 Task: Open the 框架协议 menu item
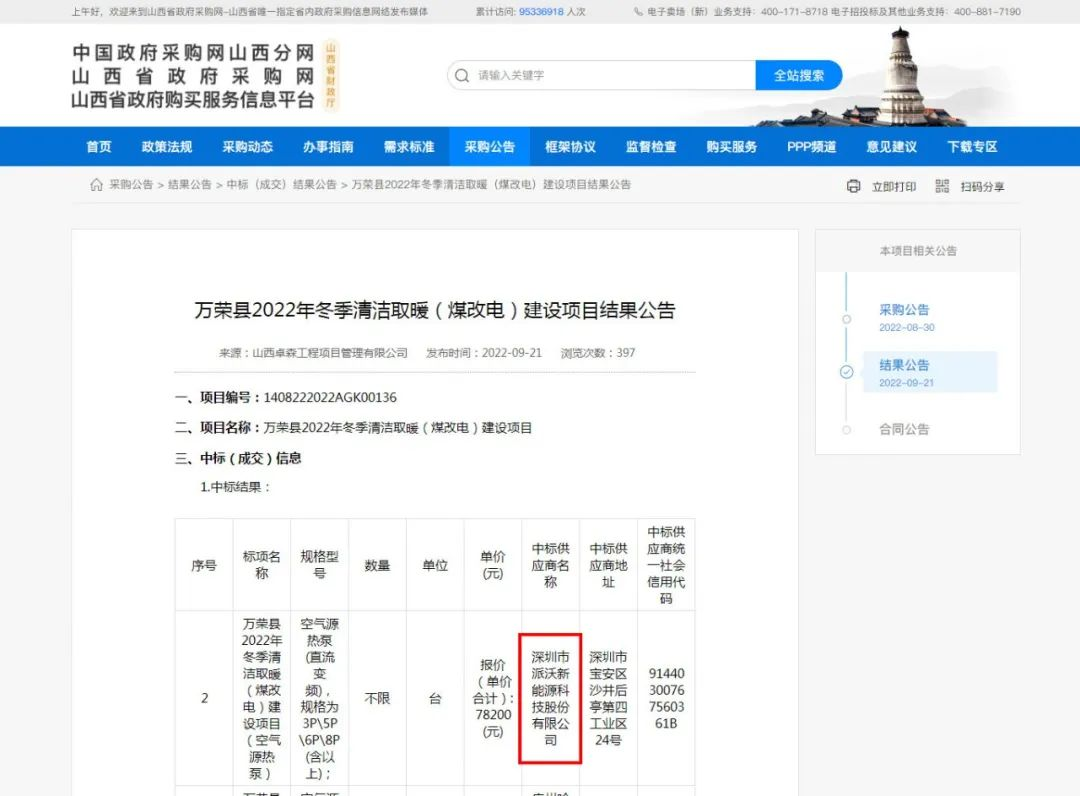(570, 147)
